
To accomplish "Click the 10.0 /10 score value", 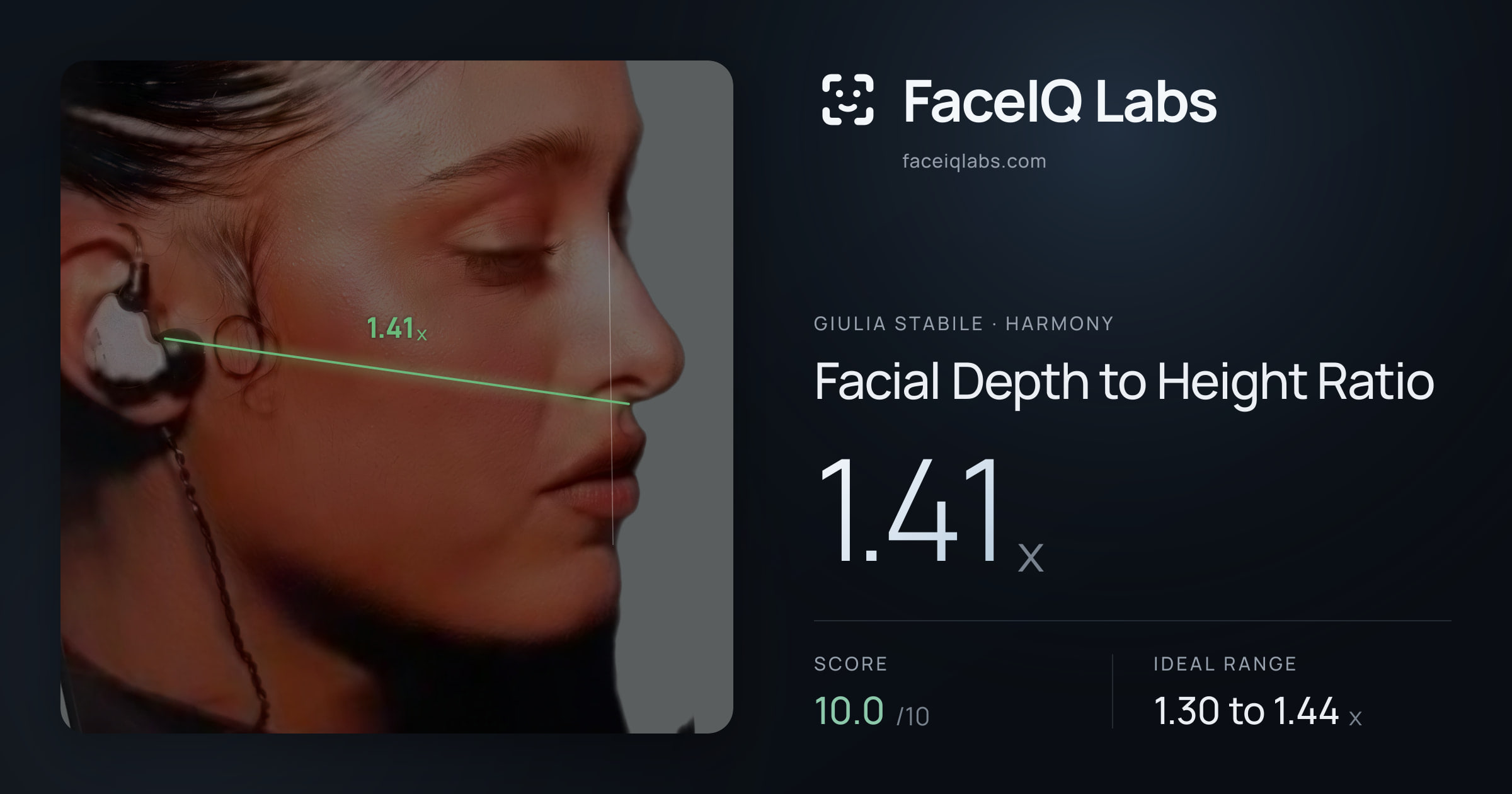I will click(x=871, y=711).
